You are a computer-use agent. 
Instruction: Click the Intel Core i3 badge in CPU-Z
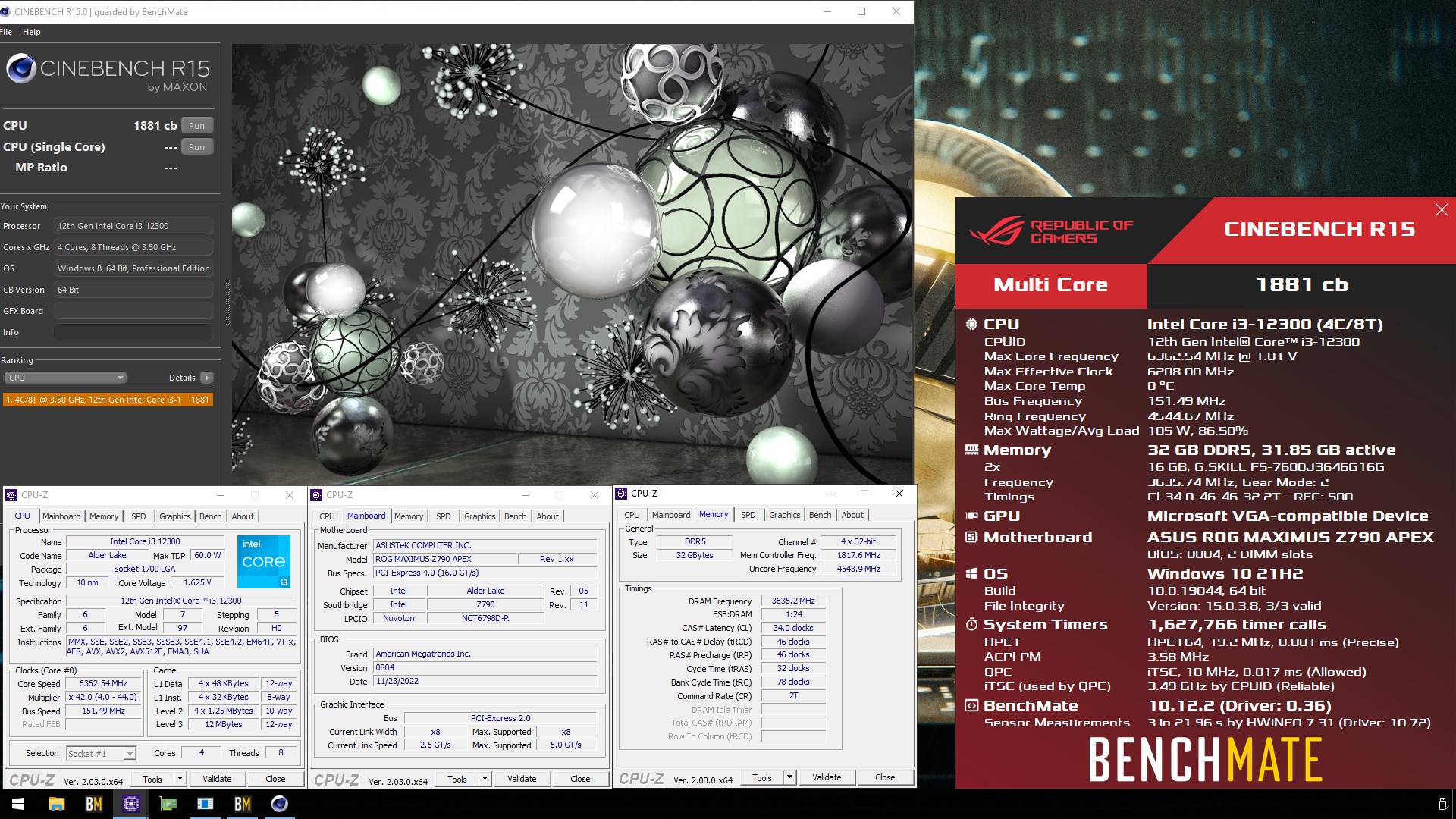click(x=264, y=562)
